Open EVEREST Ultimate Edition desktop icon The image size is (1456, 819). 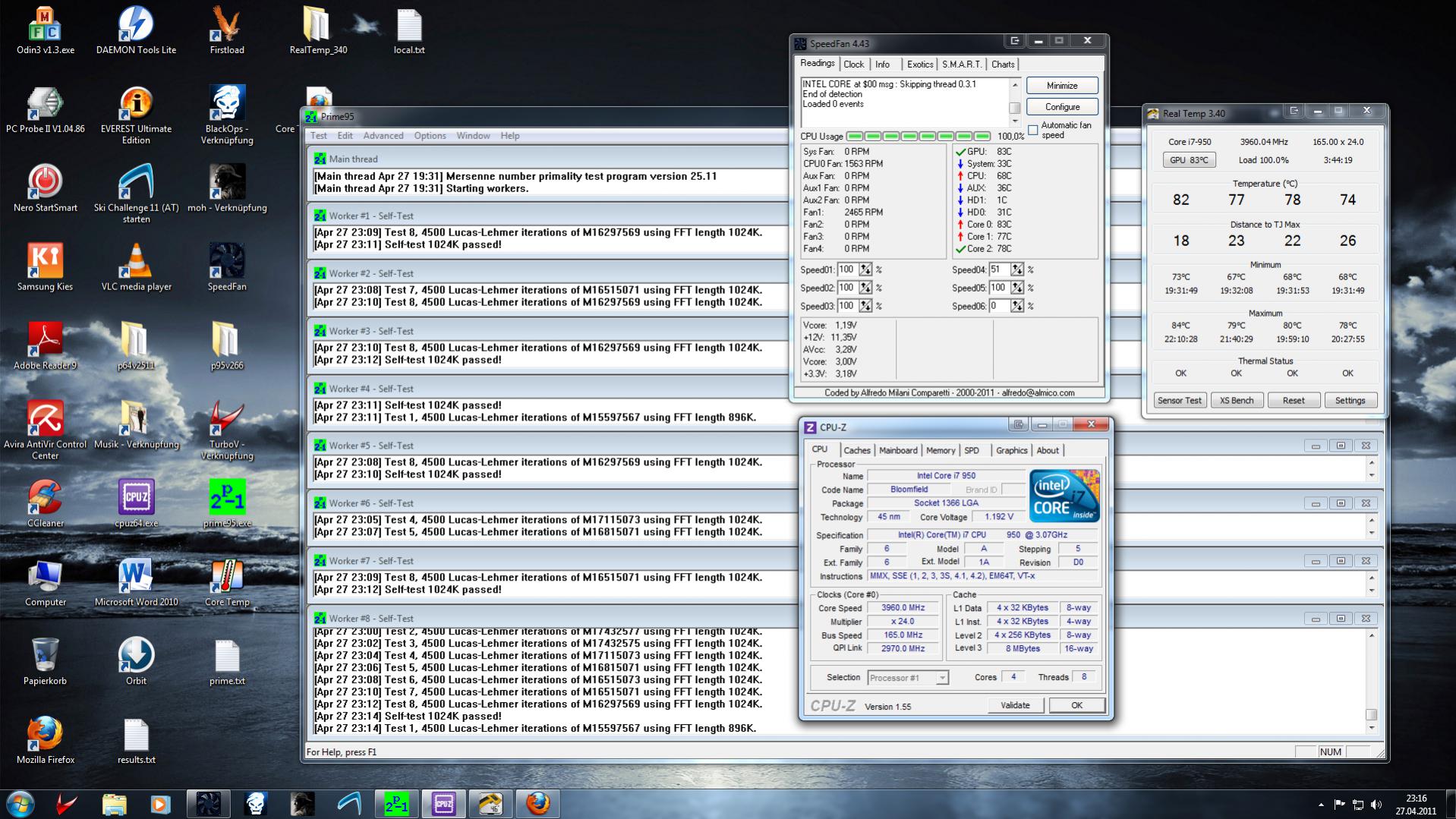point(136,115)
